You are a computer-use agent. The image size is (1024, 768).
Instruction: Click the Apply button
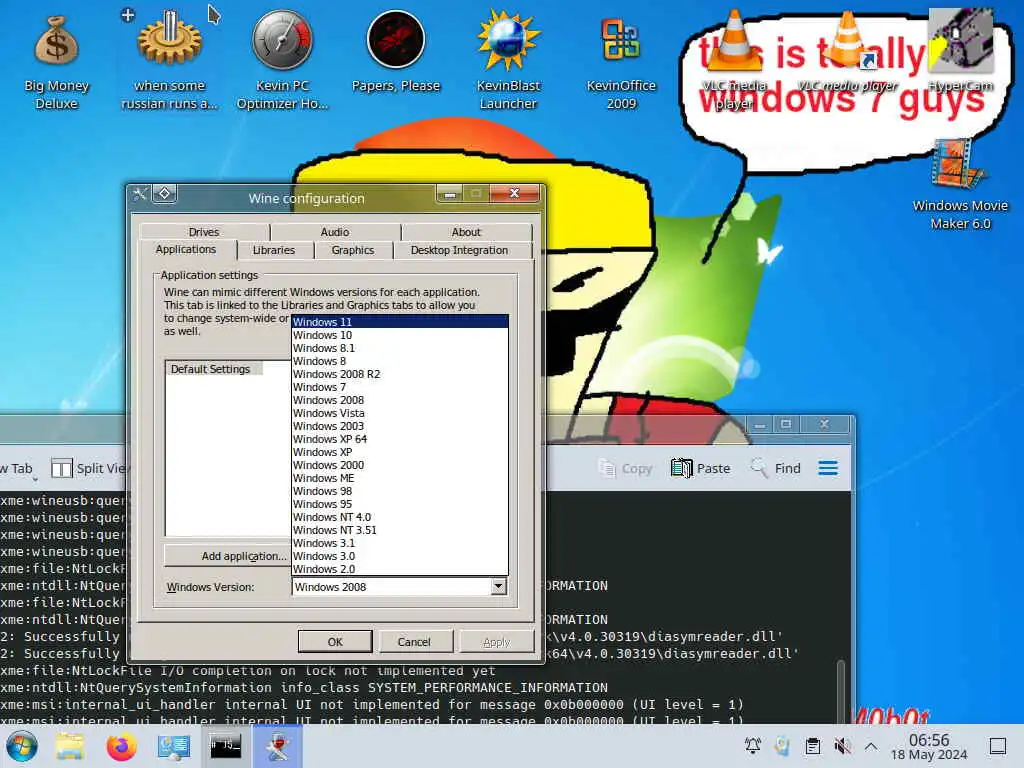click(x=496, y=642)
